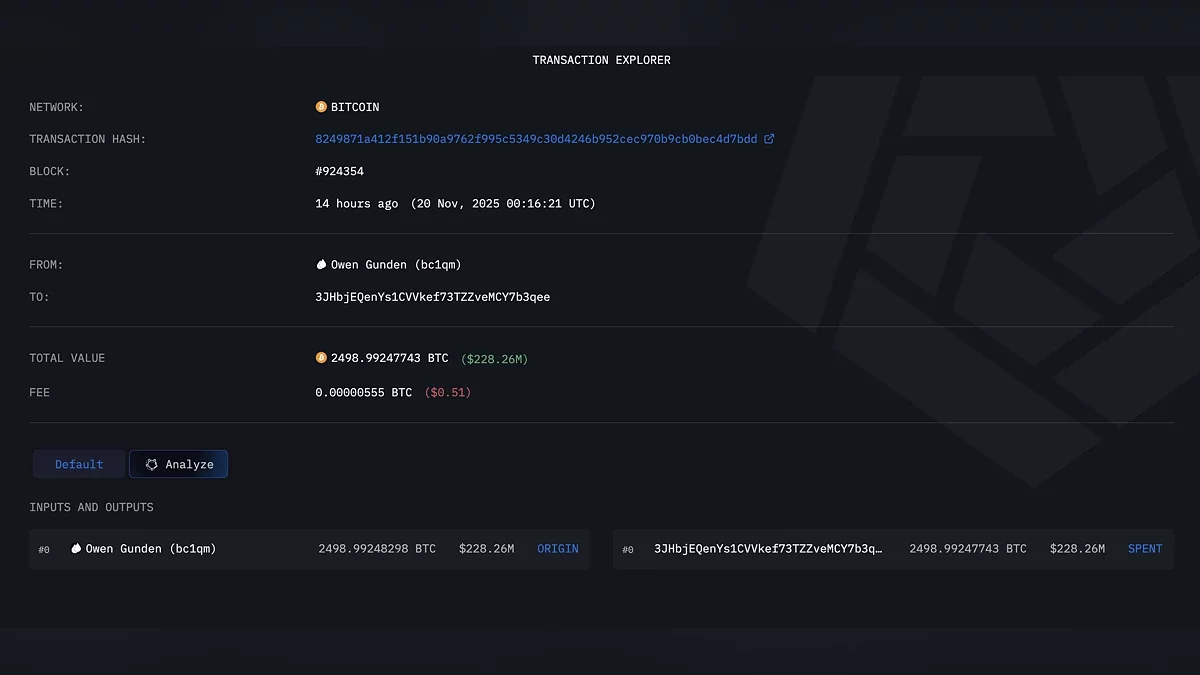Click the ORIGIN link on input #0

coord(558,549)
